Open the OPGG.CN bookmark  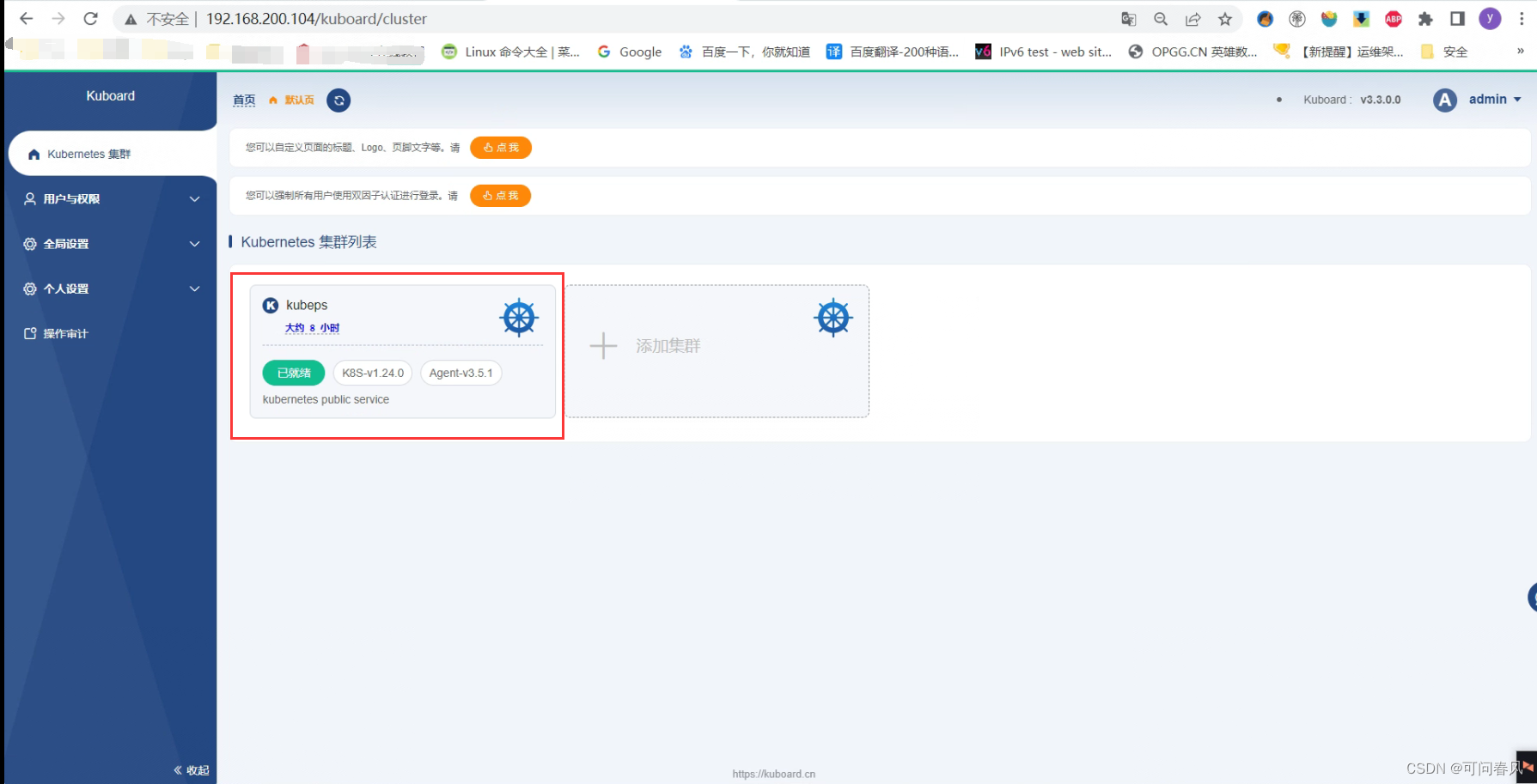pyautogui.click(x=1192, y=52)
